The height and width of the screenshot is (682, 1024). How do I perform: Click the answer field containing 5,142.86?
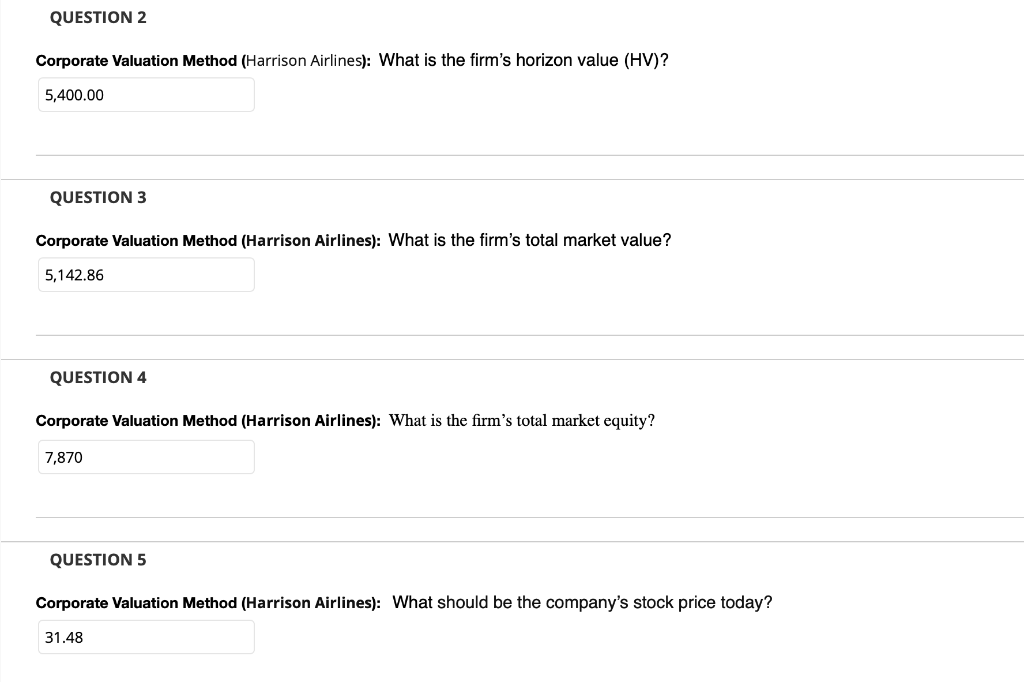pos(146,274)
